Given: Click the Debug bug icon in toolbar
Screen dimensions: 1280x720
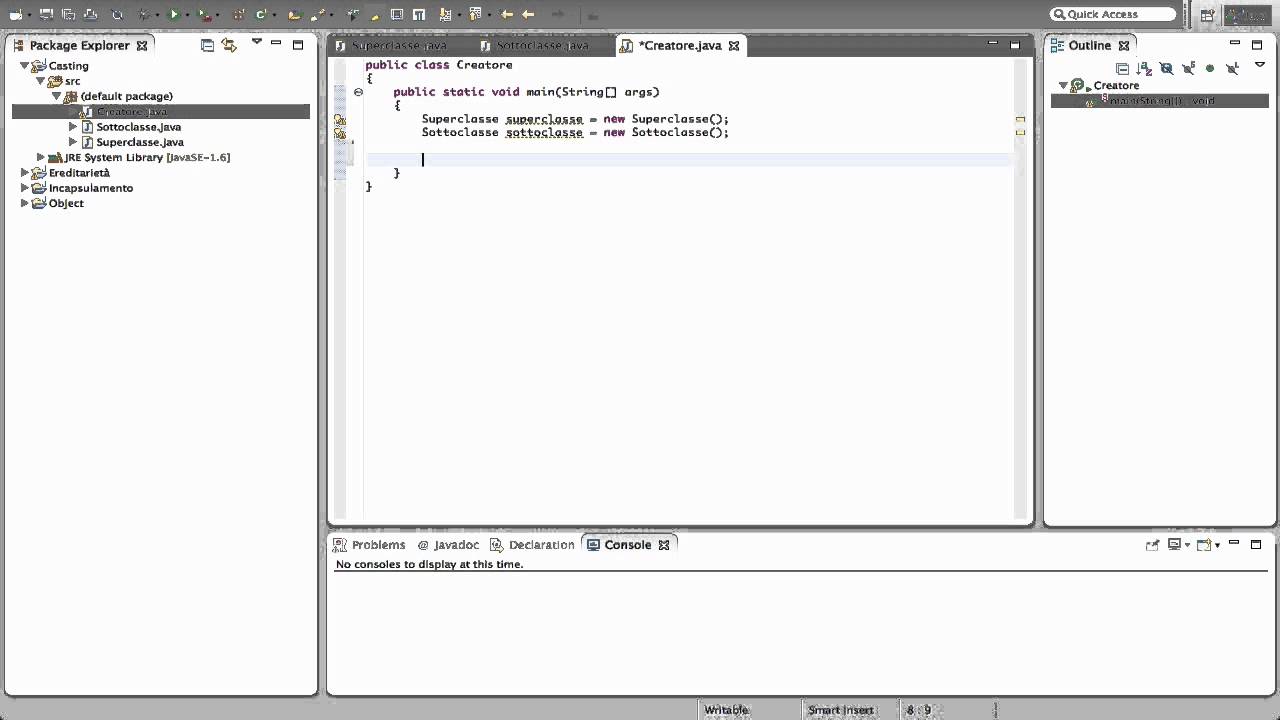Looking at the screenshot, I should (x=144, y=15).
